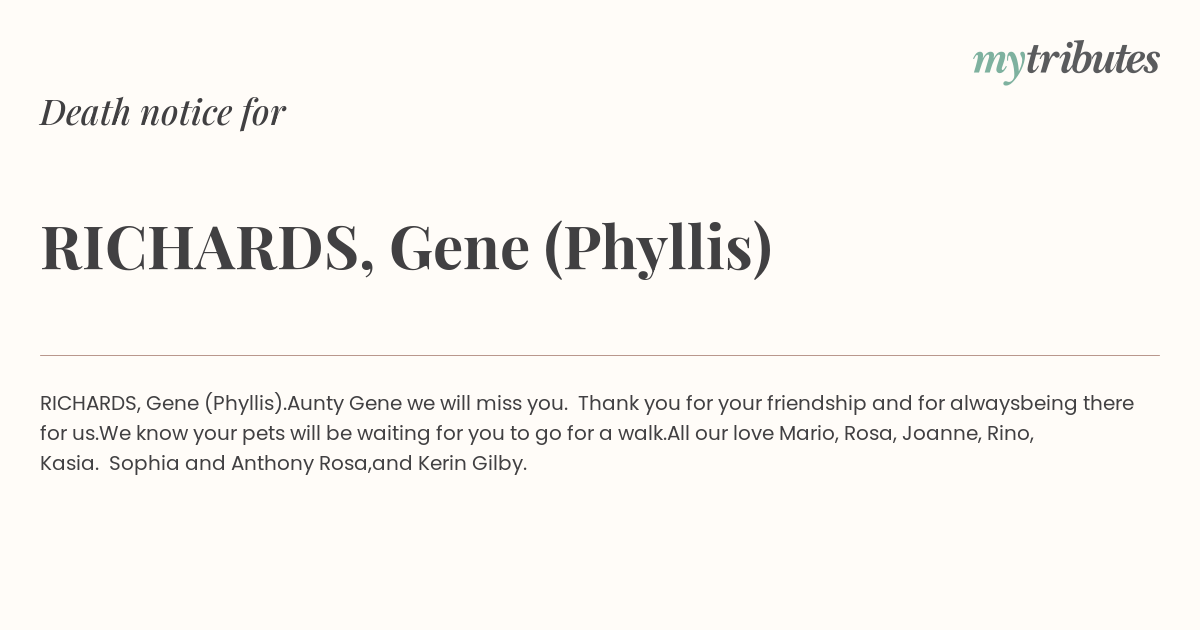1200x630 pixels.
Task: Click the "Death notice for" italic heading
Action: 163,112
